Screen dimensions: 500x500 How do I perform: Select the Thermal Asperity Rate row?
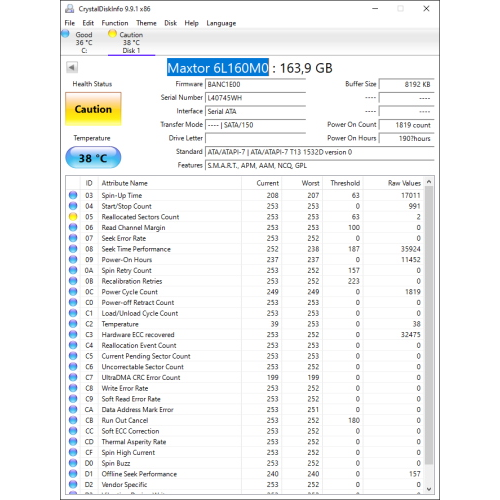coord(245,442)
